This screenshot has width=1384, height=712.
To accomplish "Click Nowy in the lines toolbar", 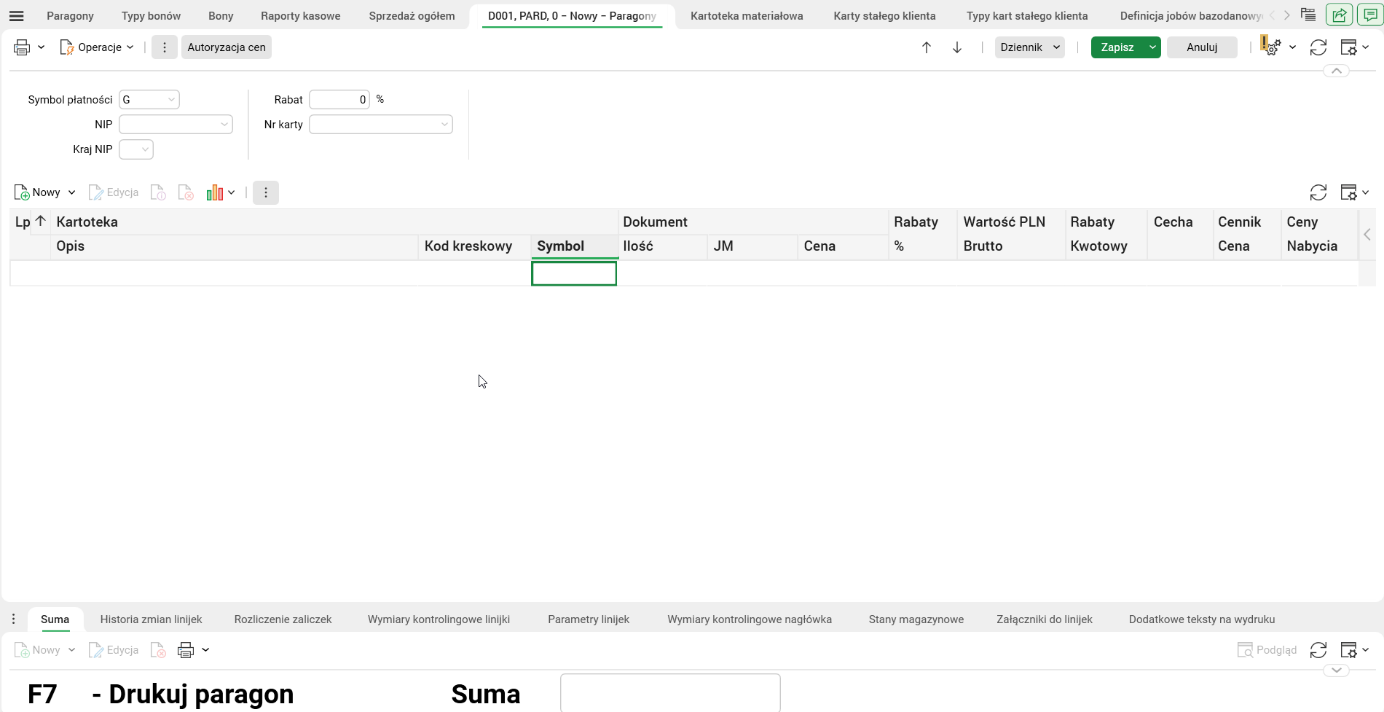I will click(38, 192).
